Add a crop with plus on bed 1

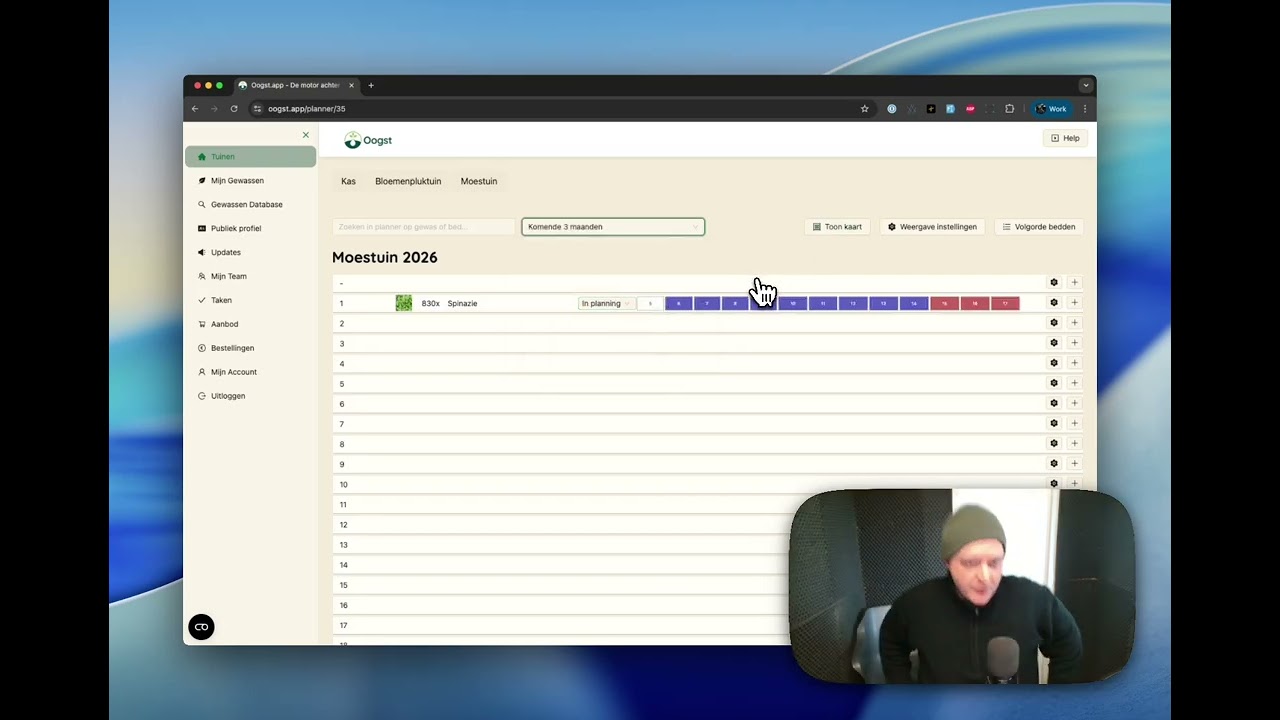pos(1074,303)
